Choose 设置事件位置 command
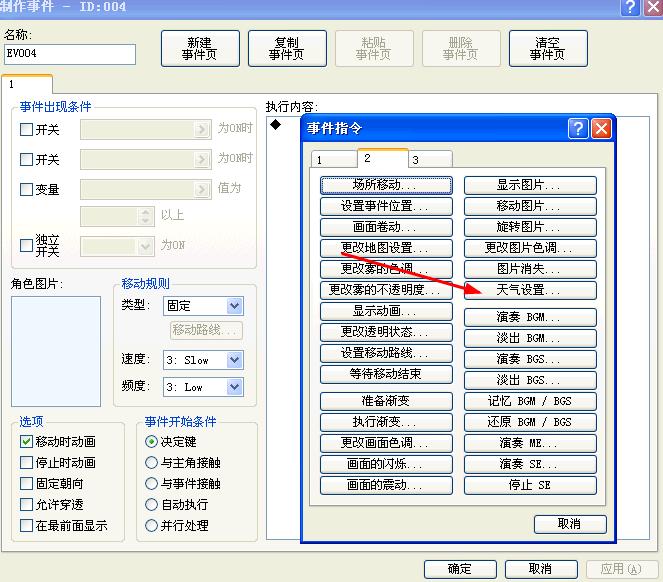The width and height of the screenshot is (663, 582). coord(386,206)
